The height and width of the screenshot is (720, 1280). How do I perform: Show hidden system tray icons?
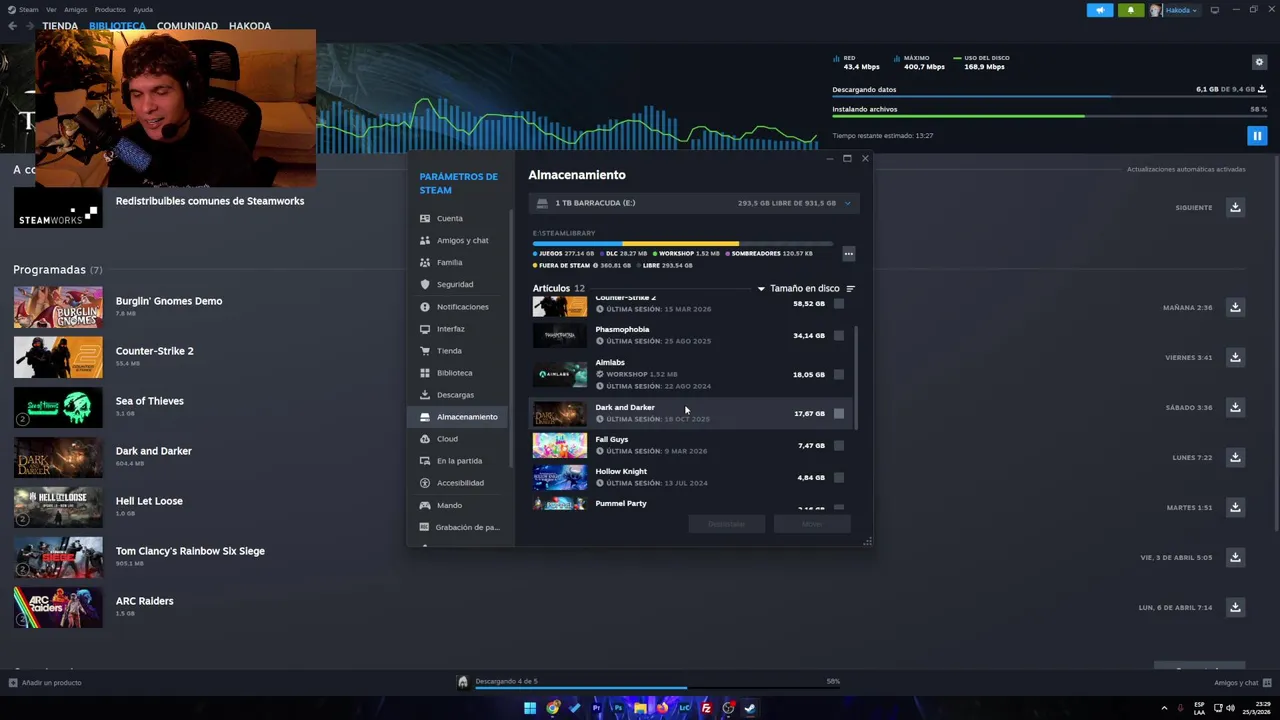[x=1164, y=708]
